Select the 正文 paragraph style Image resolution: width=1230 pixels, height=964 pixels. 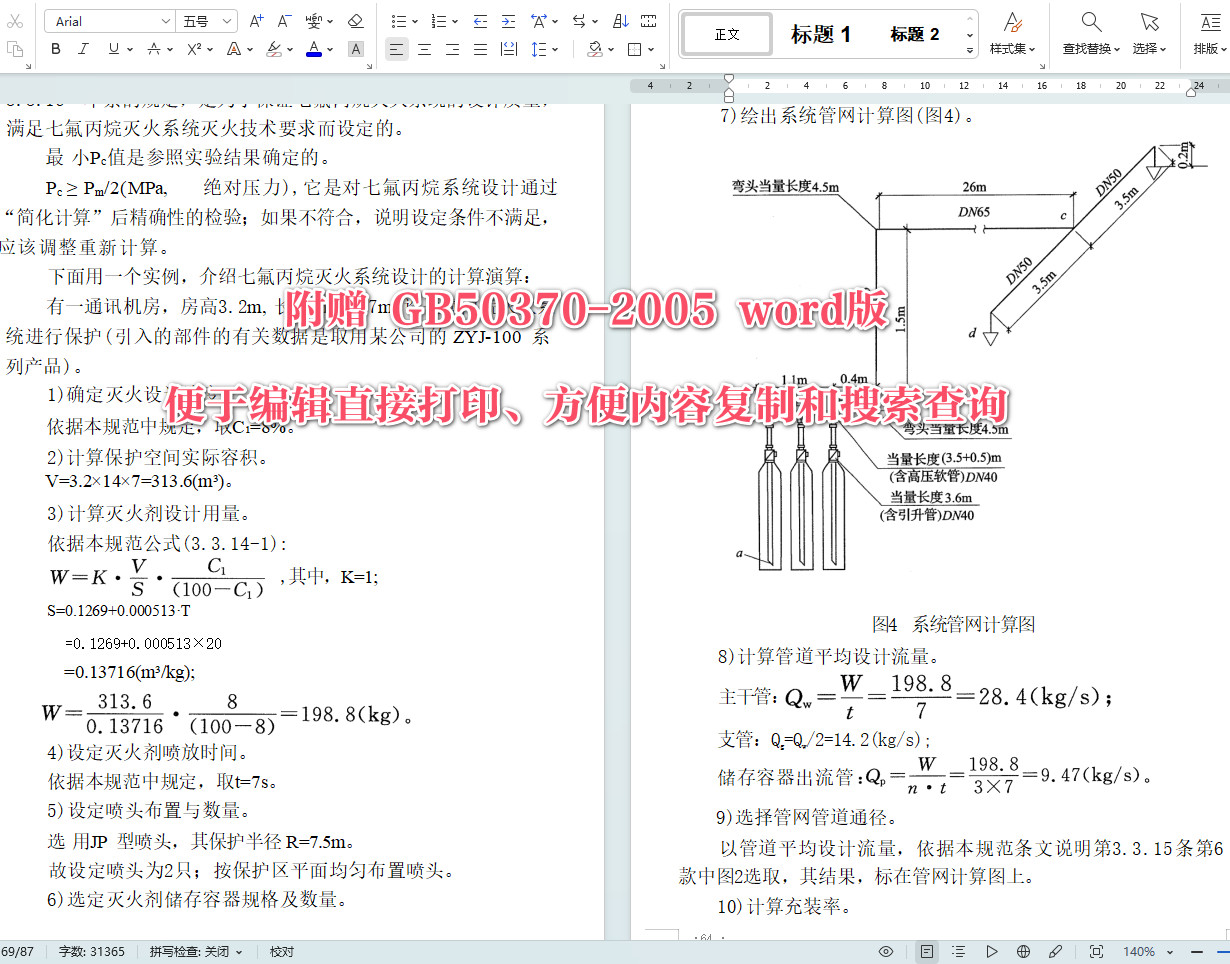(x=726, y=34)
